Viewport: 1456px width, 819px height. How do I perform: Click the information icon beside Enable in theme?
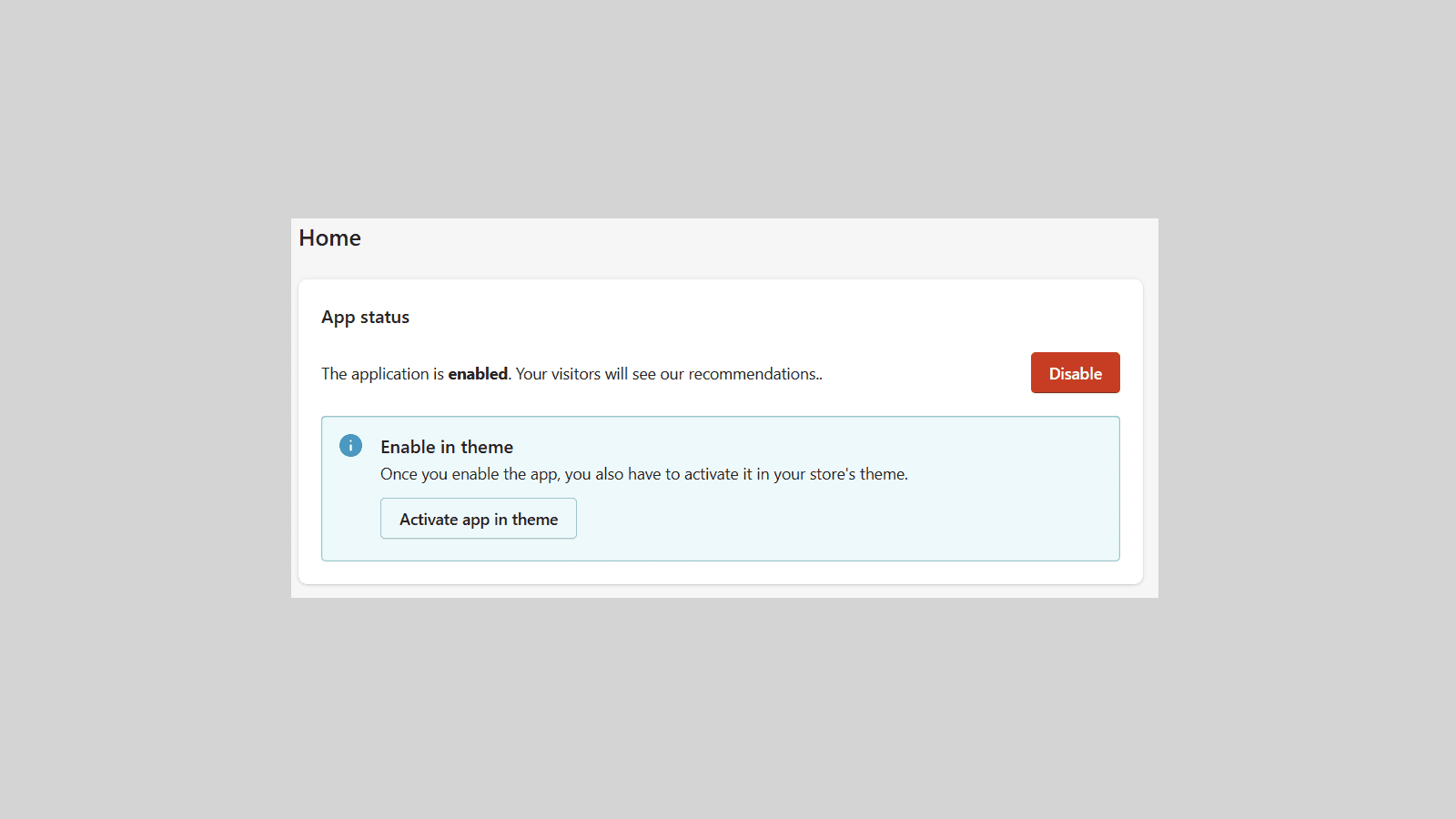(350, 446)
